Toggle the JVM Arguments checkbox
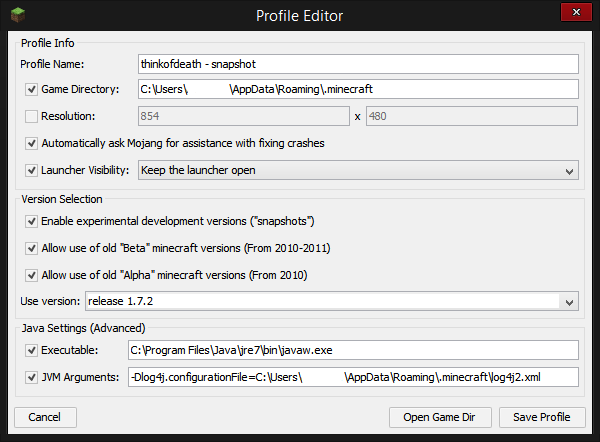This screenshot has height=442, width=600. tap(32, 377)
